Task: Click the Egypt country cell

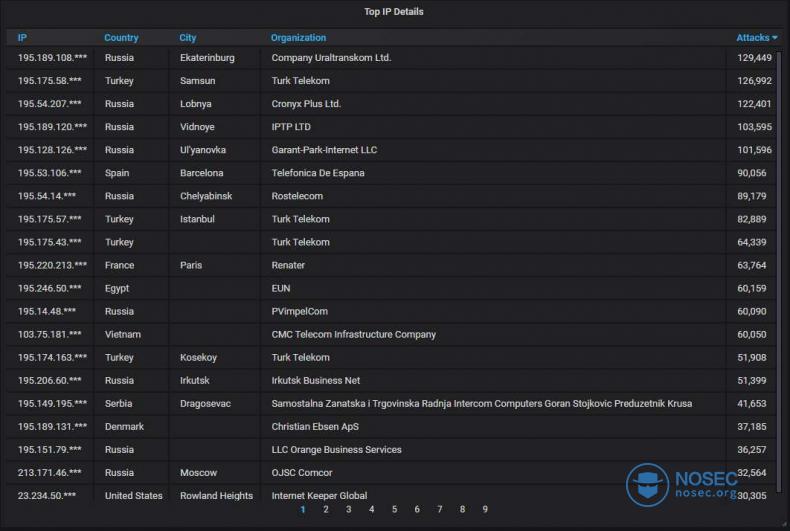Action: coord(117,289)
